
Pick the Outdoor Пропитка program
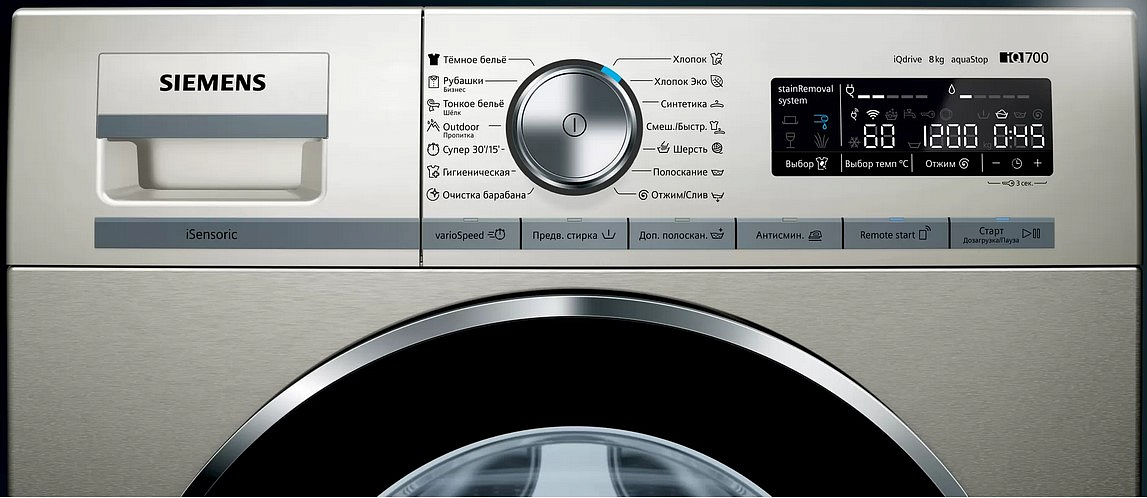459,129
